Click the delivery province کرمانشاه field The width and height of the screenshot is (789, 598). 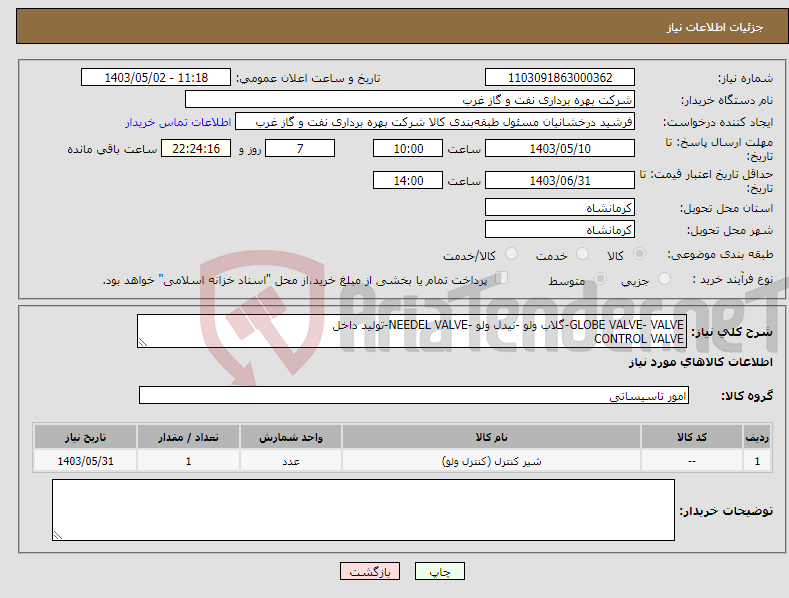560,207
